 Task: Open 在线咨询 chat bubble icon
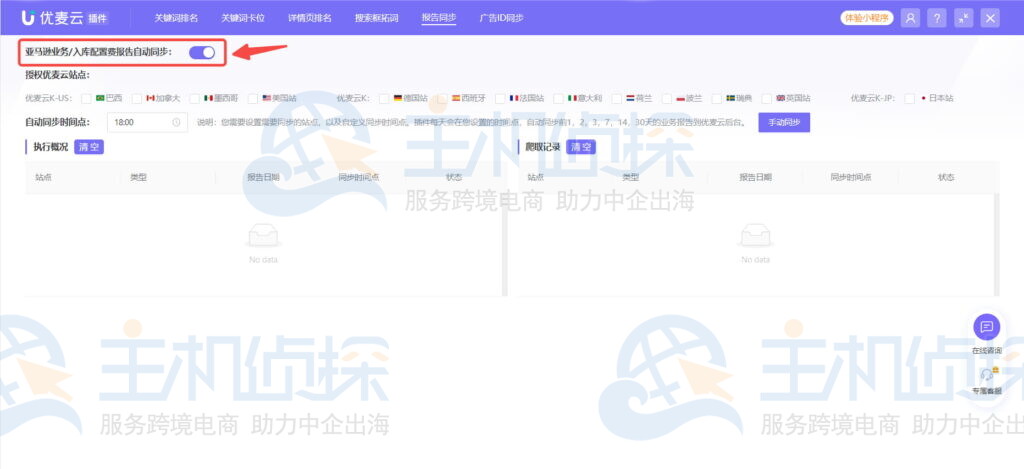[x=986, y=327]
